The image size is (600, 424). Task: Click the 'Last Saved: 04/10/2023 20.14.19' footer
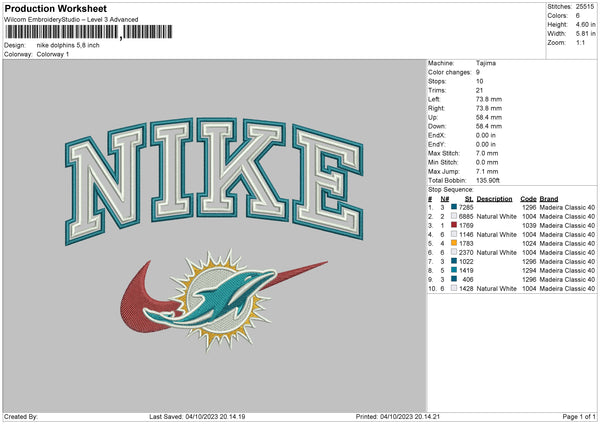(197, 416)
